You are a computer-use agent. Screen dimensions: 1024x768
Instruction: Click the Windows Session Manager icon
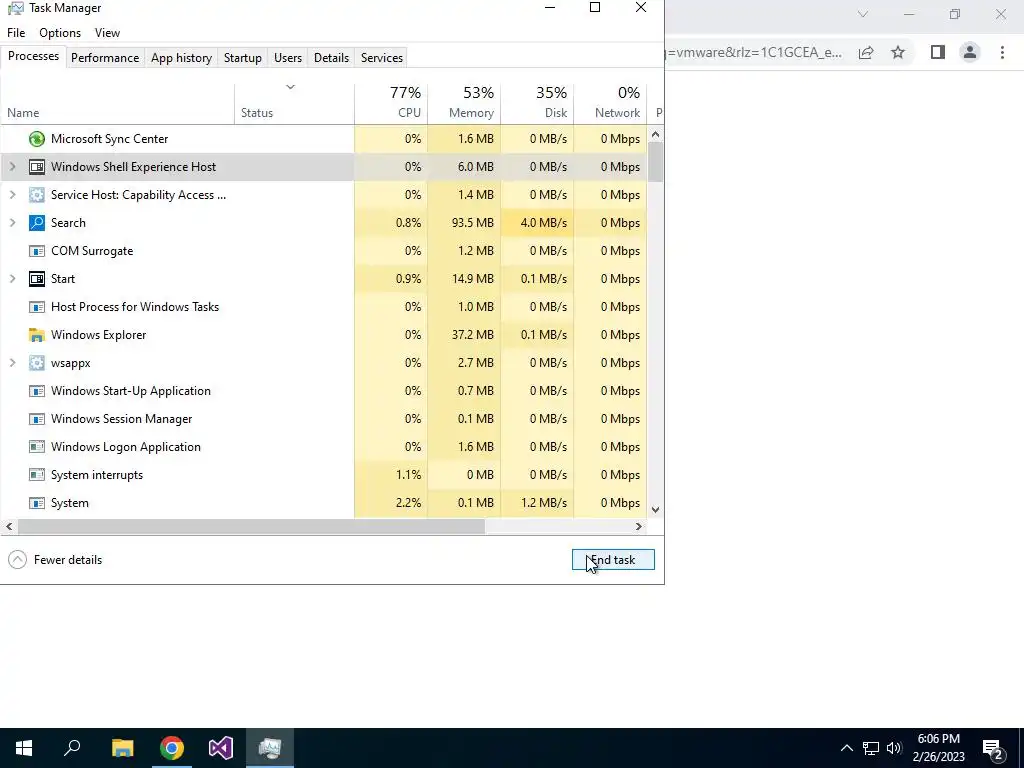coord(37,419)
